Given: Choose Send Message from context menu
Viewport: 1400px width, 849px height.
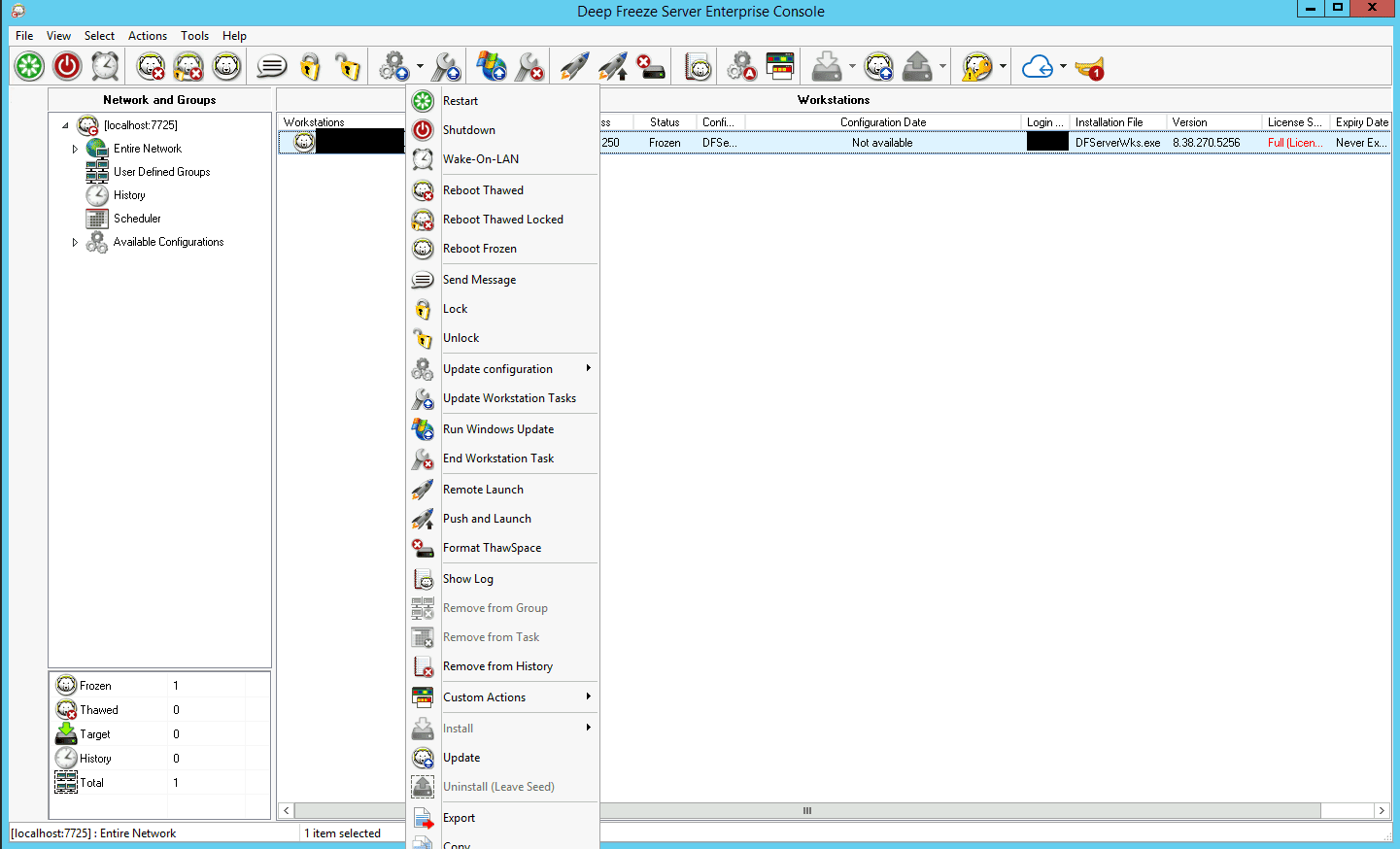Looking at the screenshot, I should pyautogui.click(x=502, y=280).
